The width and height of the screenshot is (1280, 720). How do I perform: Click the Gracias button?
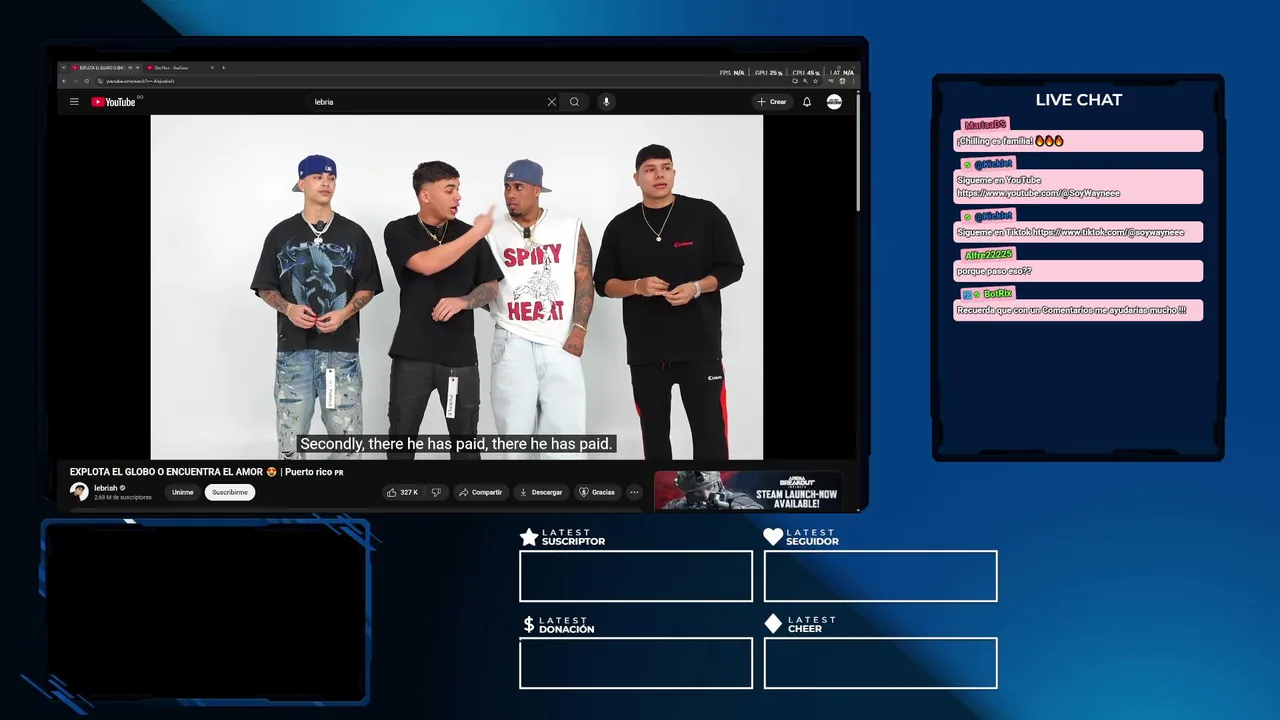597,492
